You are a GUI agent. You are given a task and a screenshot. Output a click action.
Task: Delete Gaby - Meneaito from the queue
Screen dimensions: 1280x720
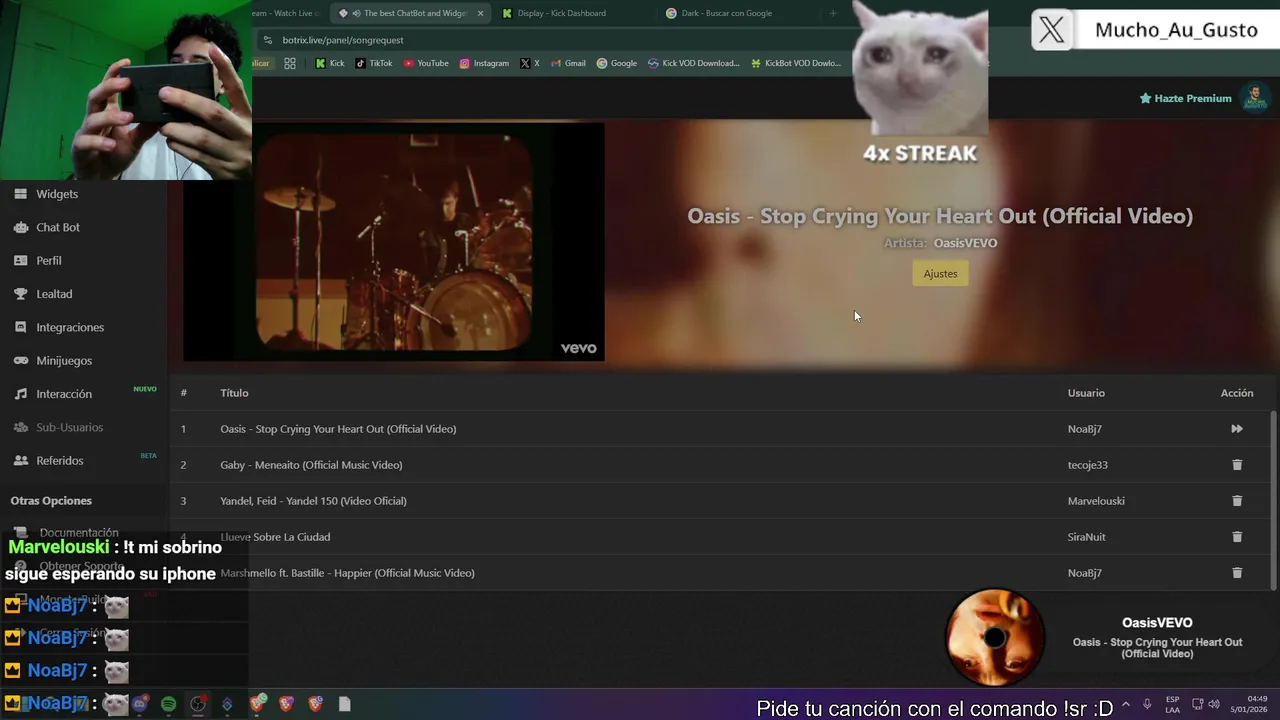click(x=1237, y=465)
